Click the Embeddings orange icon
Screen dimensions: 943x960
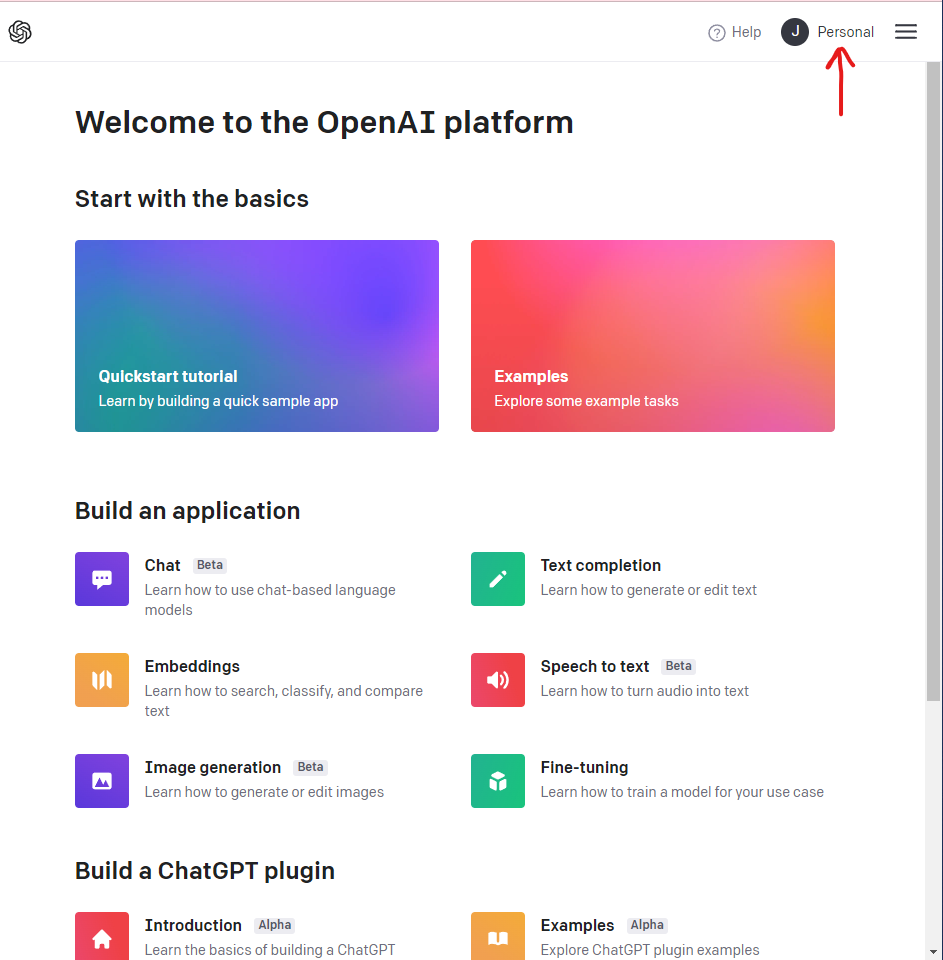[102, 680]
